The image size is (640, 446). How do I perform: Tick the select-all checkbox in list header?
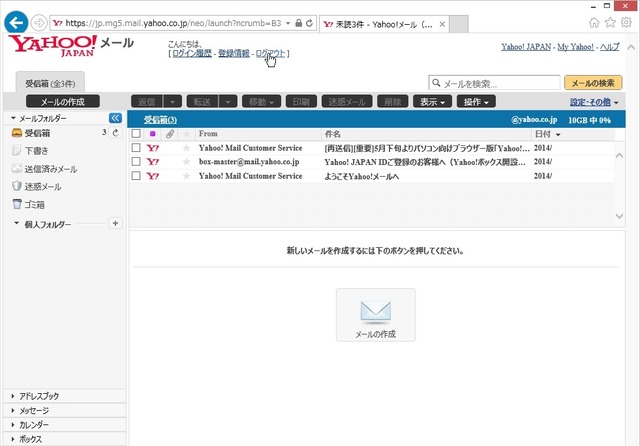[136, 133]
